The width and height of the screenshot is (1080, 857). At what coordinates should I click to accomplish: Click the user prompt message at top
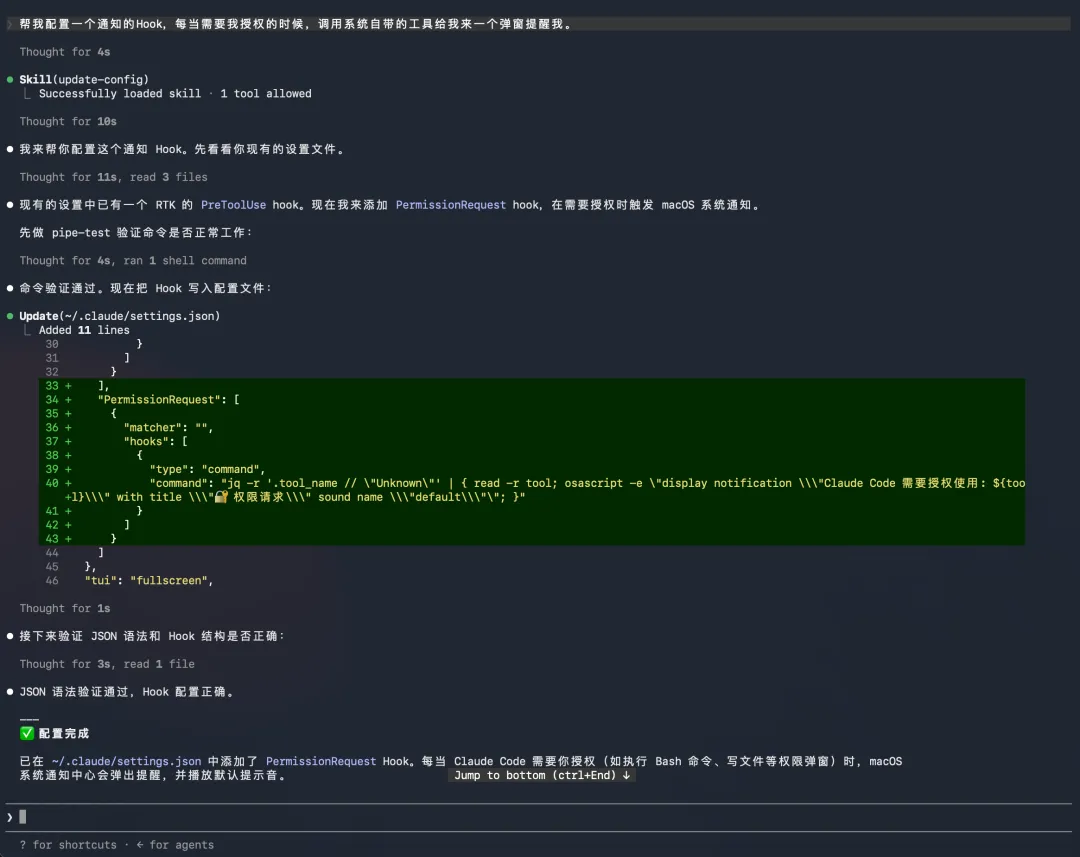540,24
